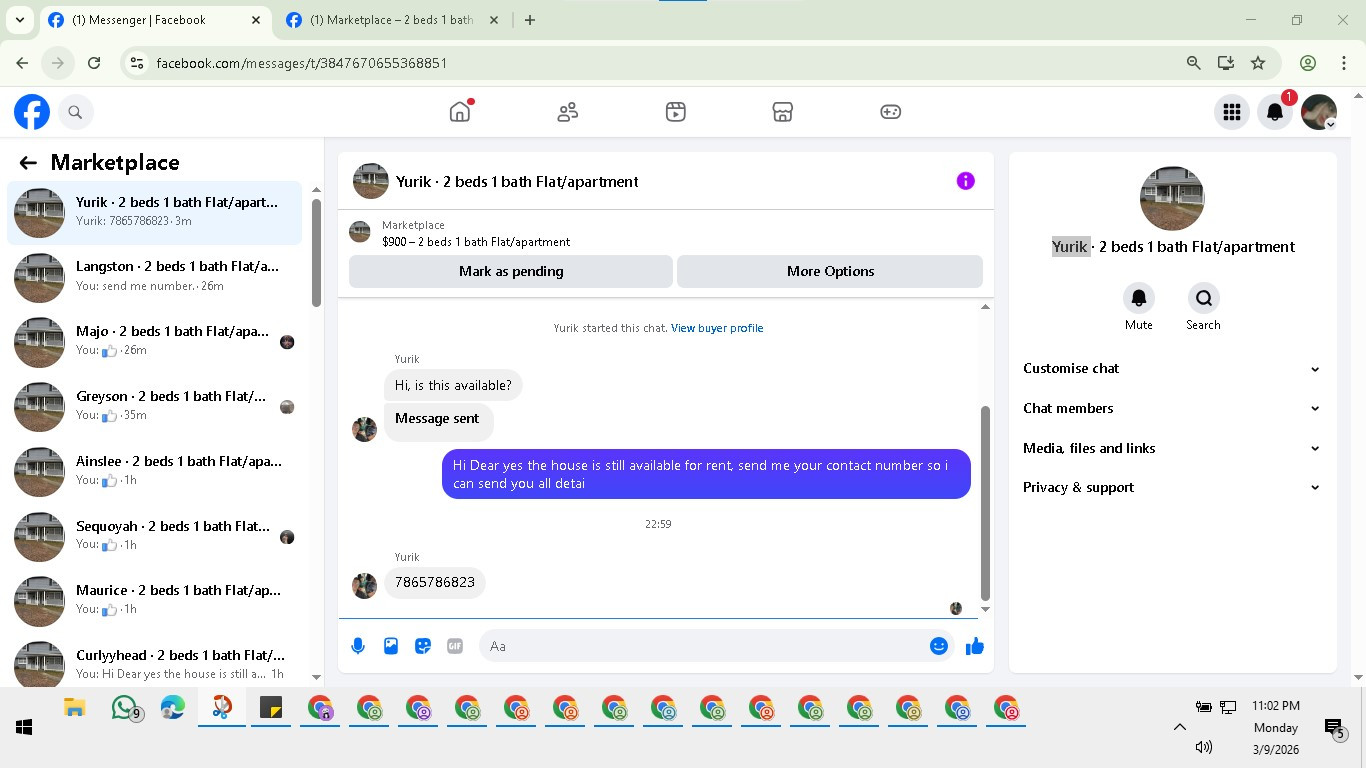This screenshot has width=1366, height=768.
Task: Expand Privacy & support section
Action: (1171, 487)
